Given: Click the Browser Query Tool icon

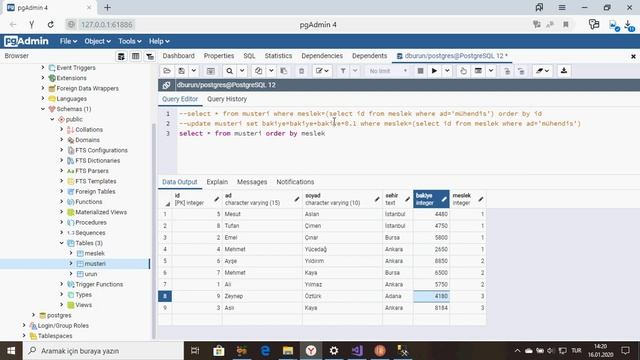Looking at the screenshot, I should click(121, 56).
